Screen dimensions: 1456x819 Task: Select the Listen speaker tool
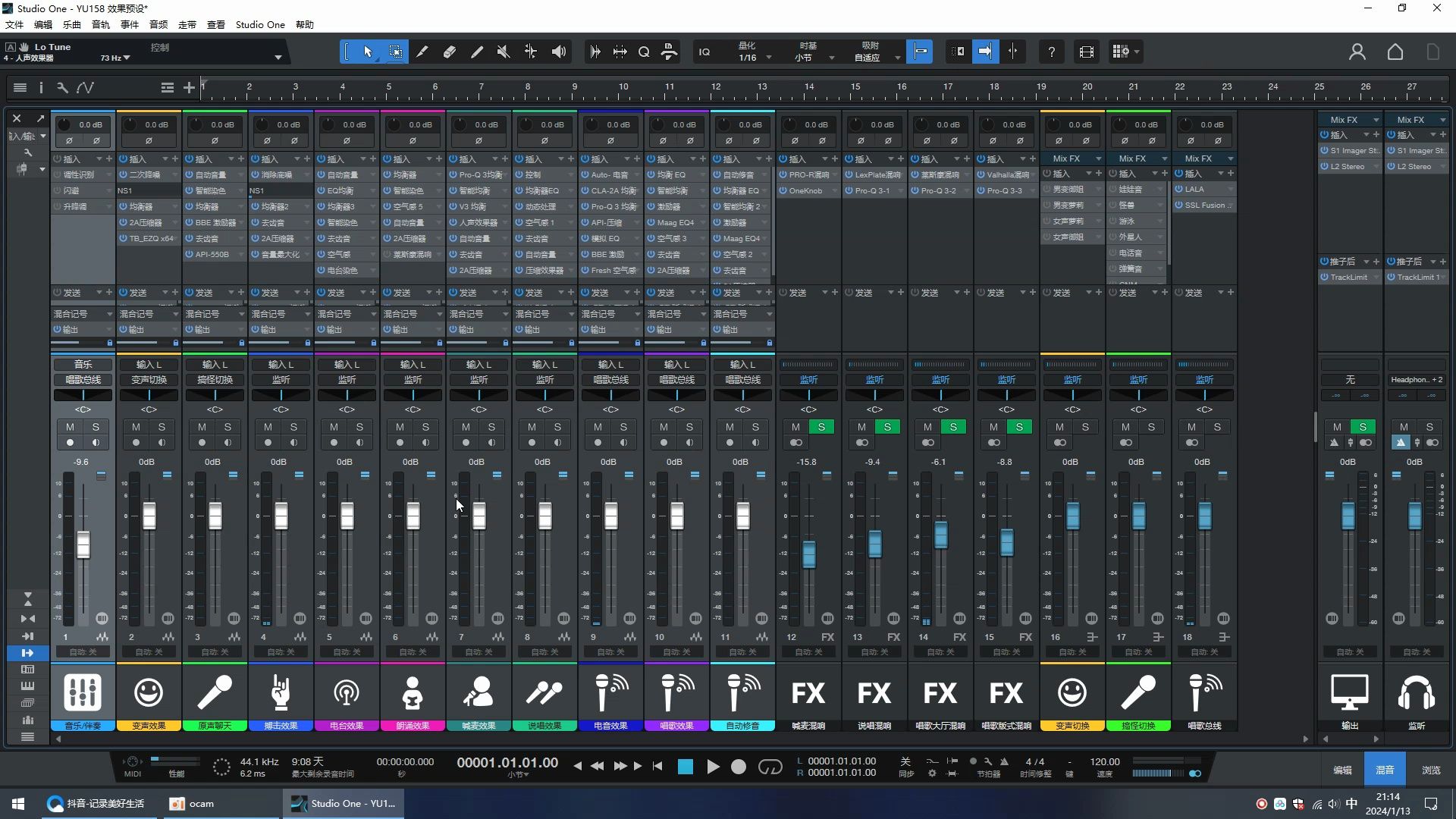coord(559,52)
